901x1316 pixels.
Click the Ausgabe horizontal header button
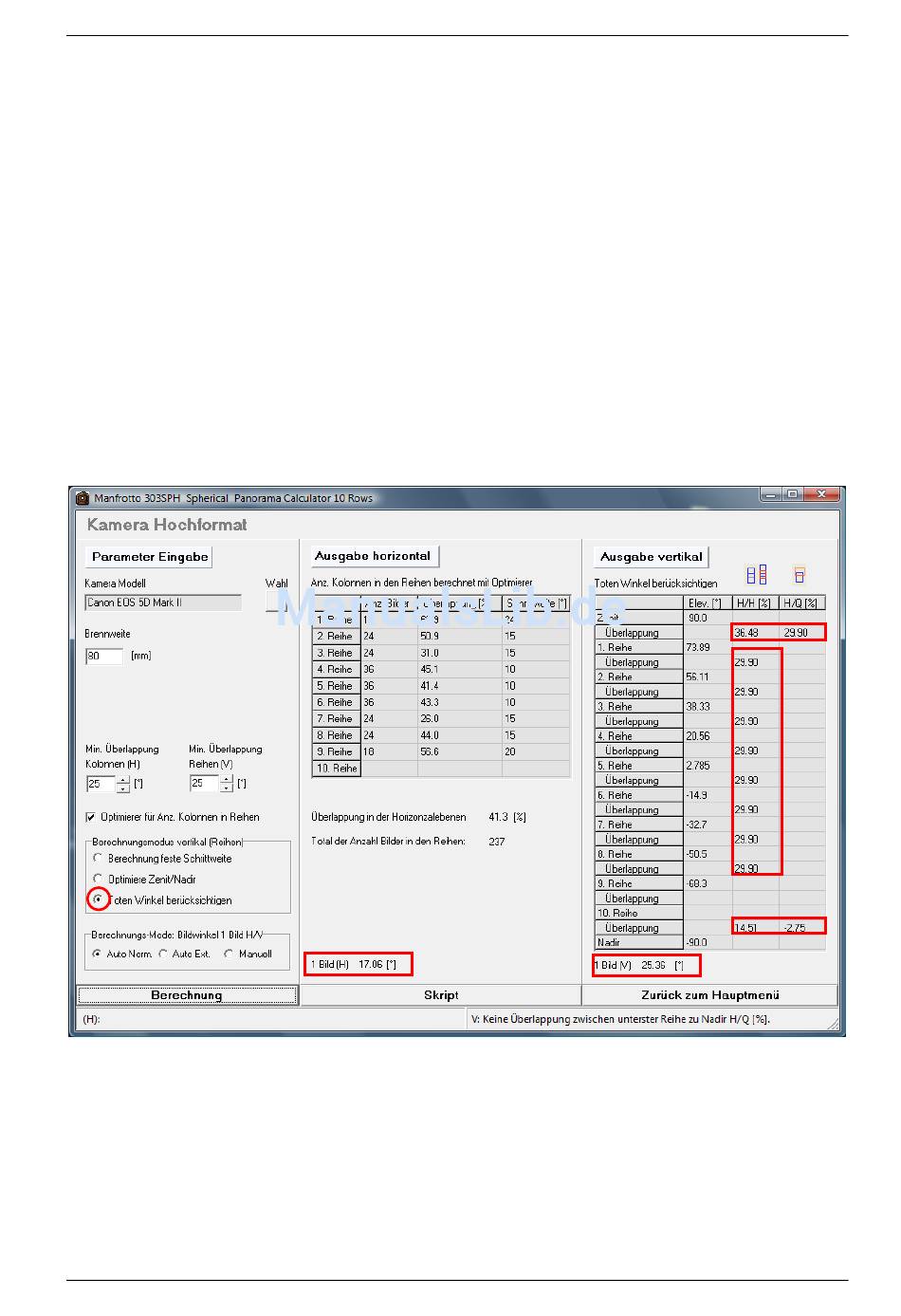coord(374,556)
